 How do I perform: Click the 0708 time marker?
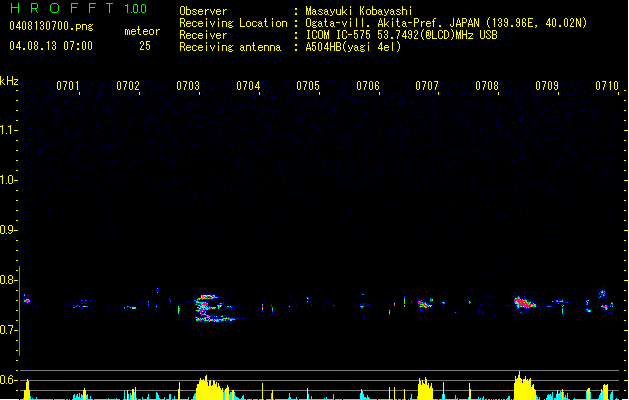[x=487, y=86]
